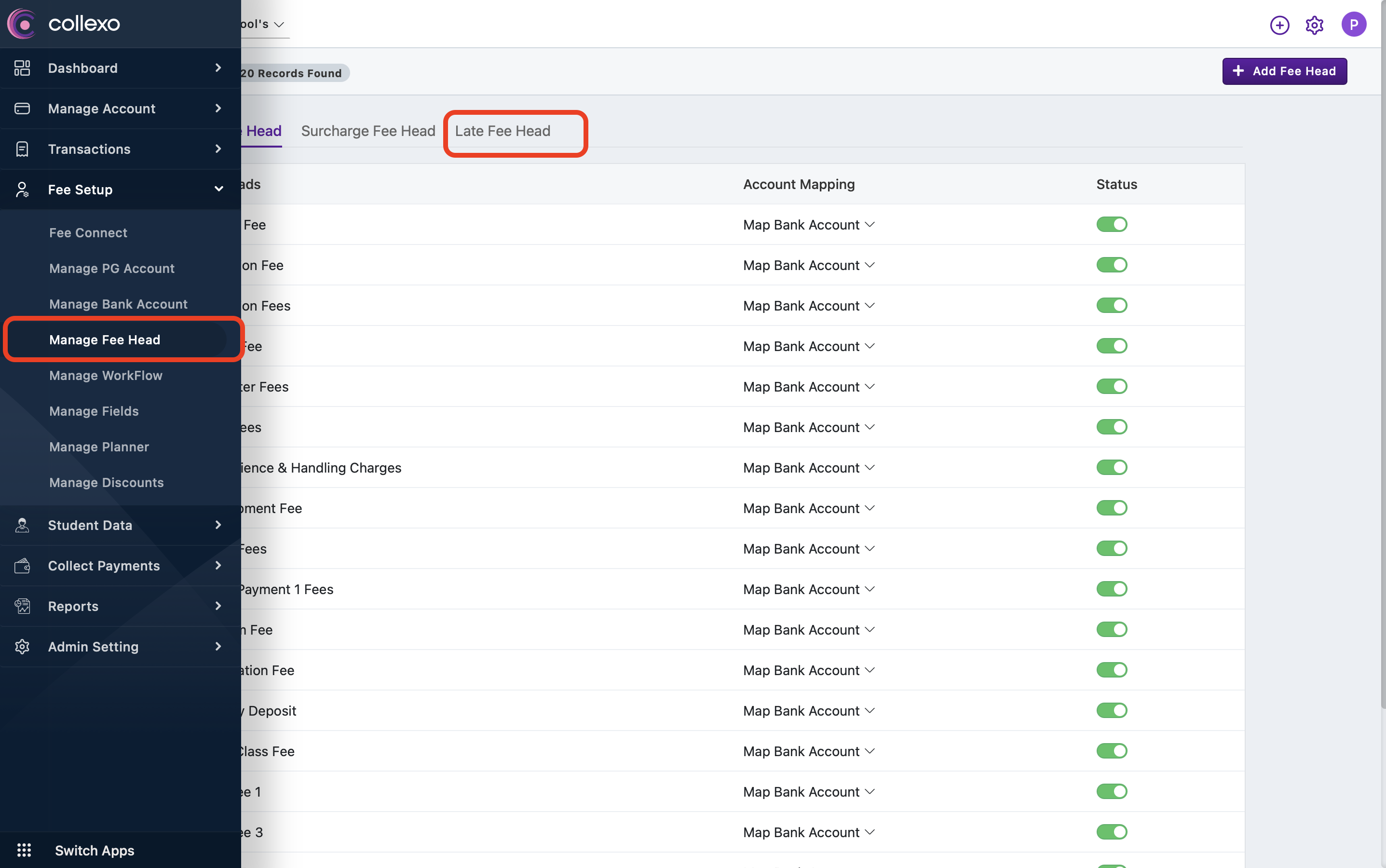Disable the Payment 1 Fees status toggle
Screen dimensions: 1386x868
[1112, 588]
